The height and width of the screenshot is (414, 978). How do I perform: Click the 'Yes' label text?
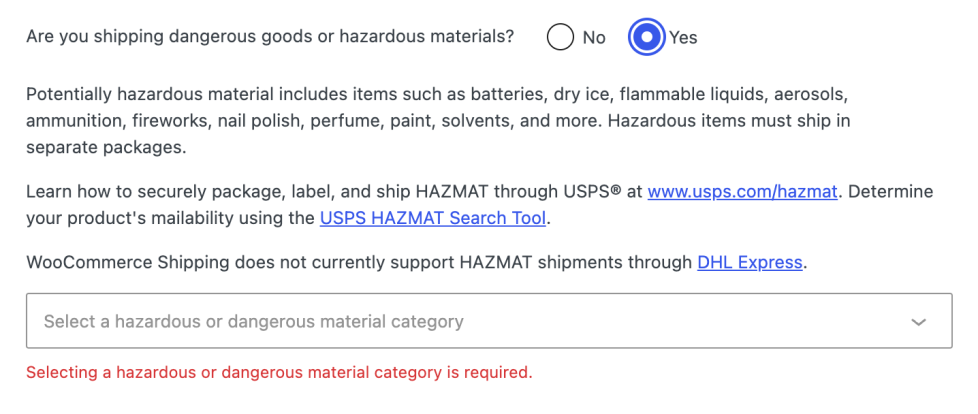click(683, 38)
